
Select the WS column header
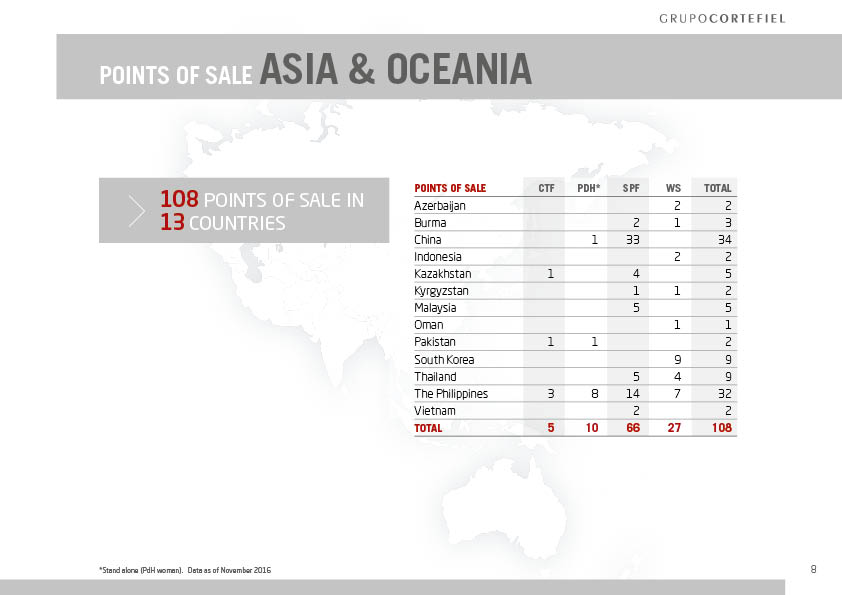pos(673,188)
